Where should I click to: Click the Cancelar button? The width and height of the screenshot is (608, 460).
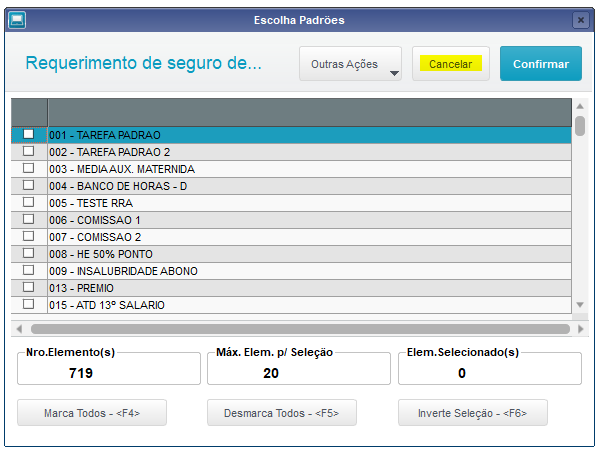[x=451, y=64]
